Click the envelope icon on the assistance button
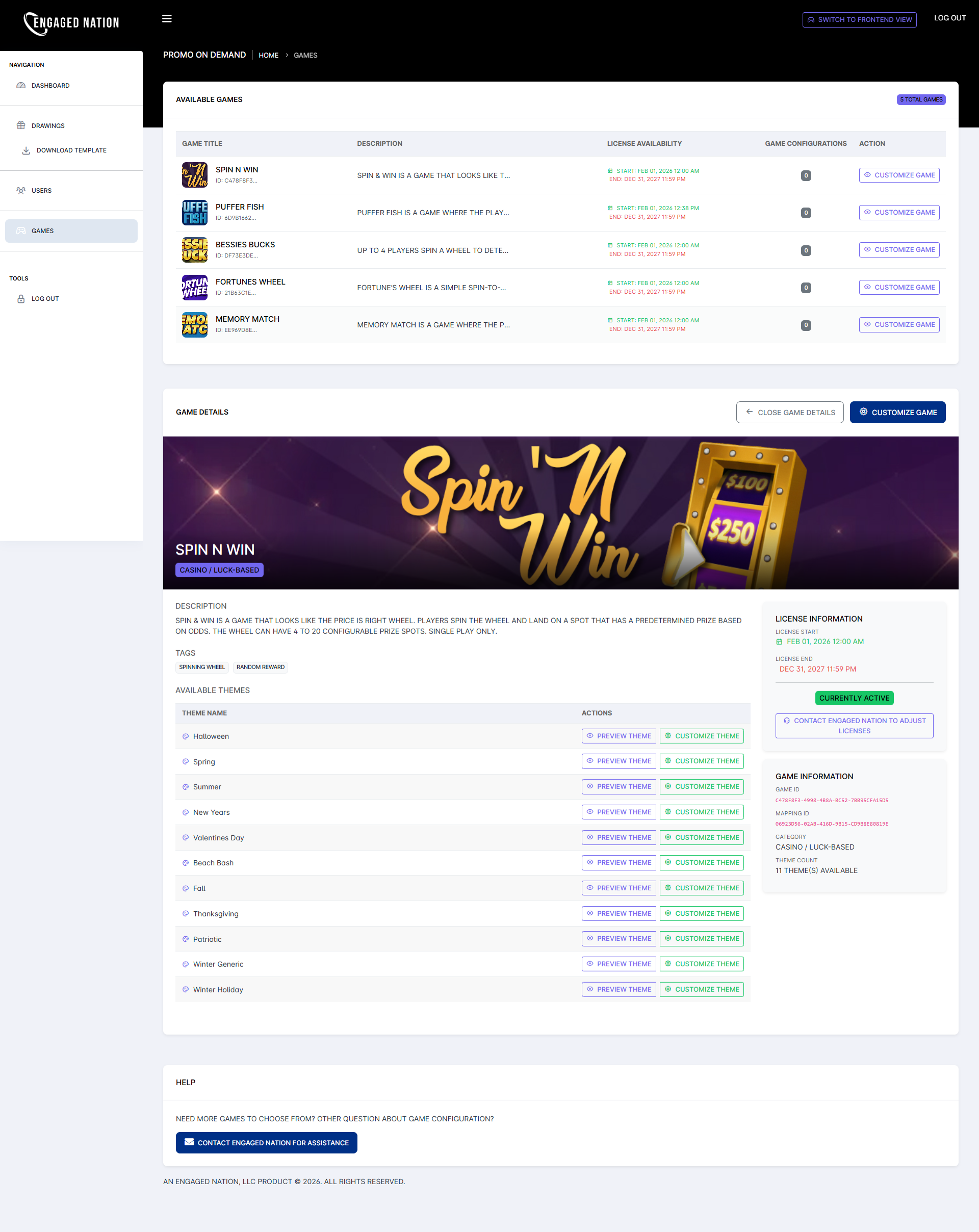The height and width of the screenshot is (1232, 979). tap(189, 1142)
